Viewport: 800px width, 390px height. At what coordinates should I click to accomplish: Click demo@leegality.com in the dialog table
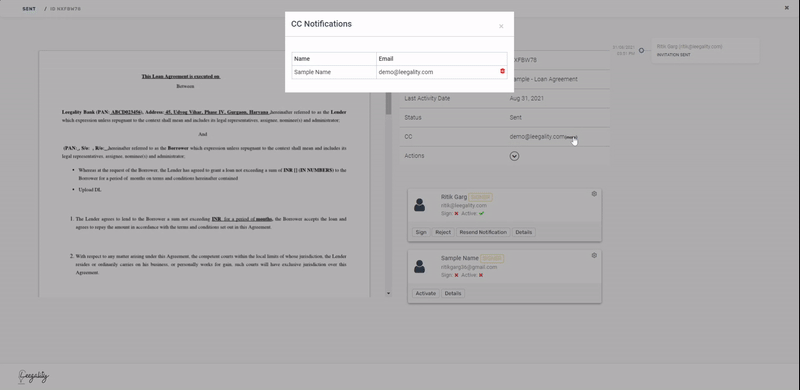(406, 72)
